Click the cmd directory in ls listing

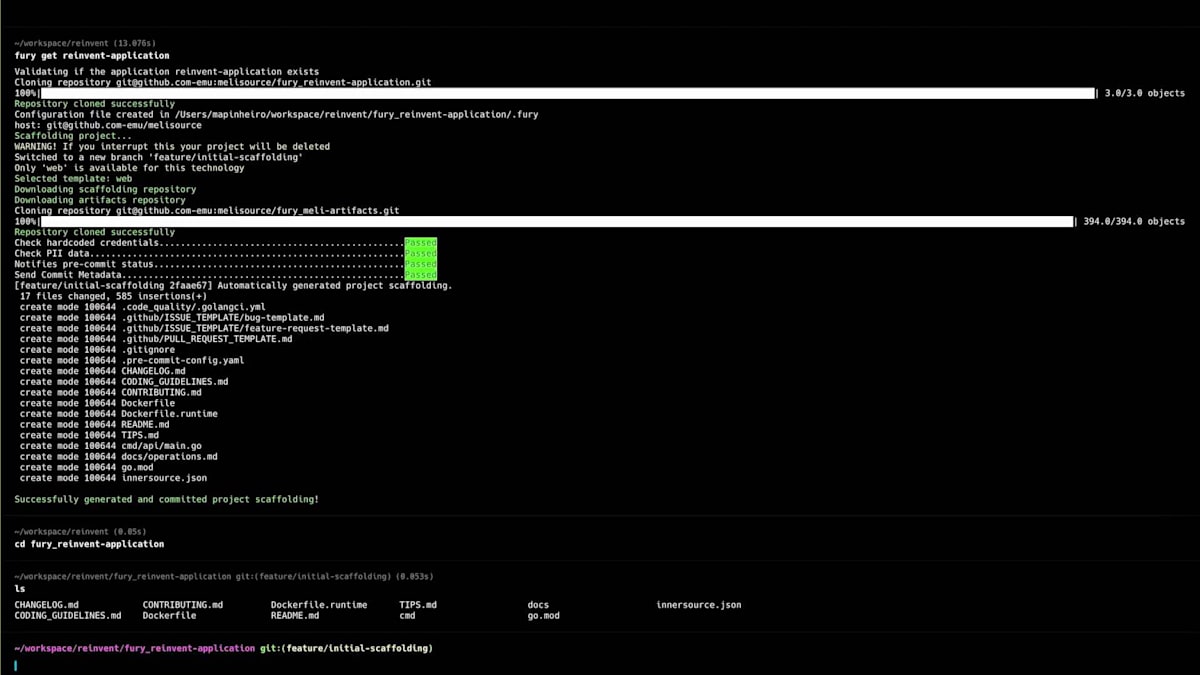[x=407, y=616]
